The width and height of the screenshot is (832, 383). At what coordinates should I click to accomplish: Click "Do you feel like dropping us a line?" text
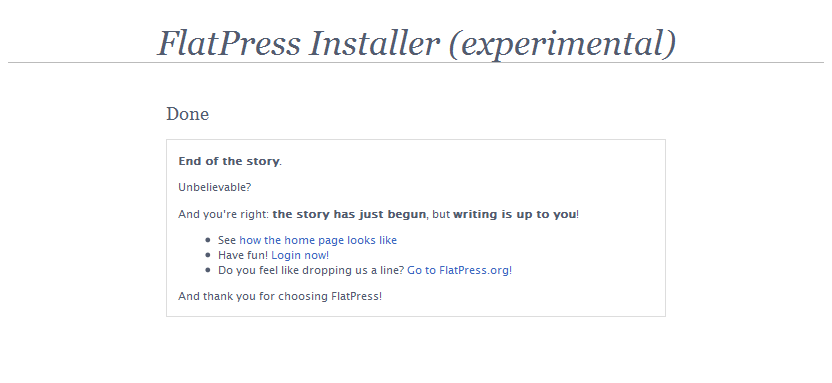311,270
